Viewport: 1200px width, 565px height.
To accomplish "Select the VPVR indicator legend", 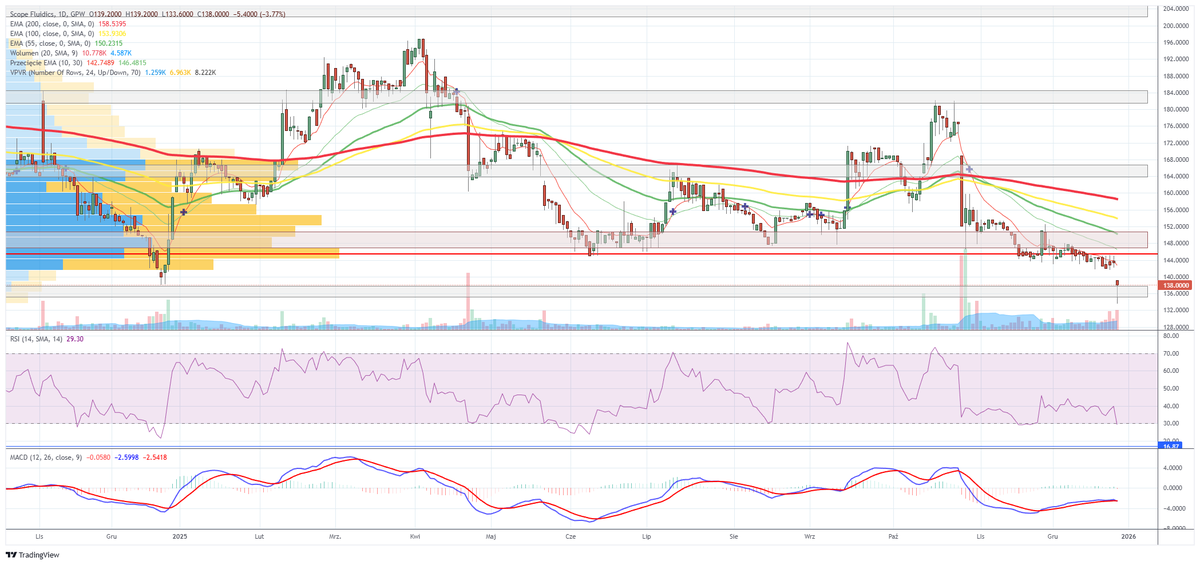I will pos(75,72).
